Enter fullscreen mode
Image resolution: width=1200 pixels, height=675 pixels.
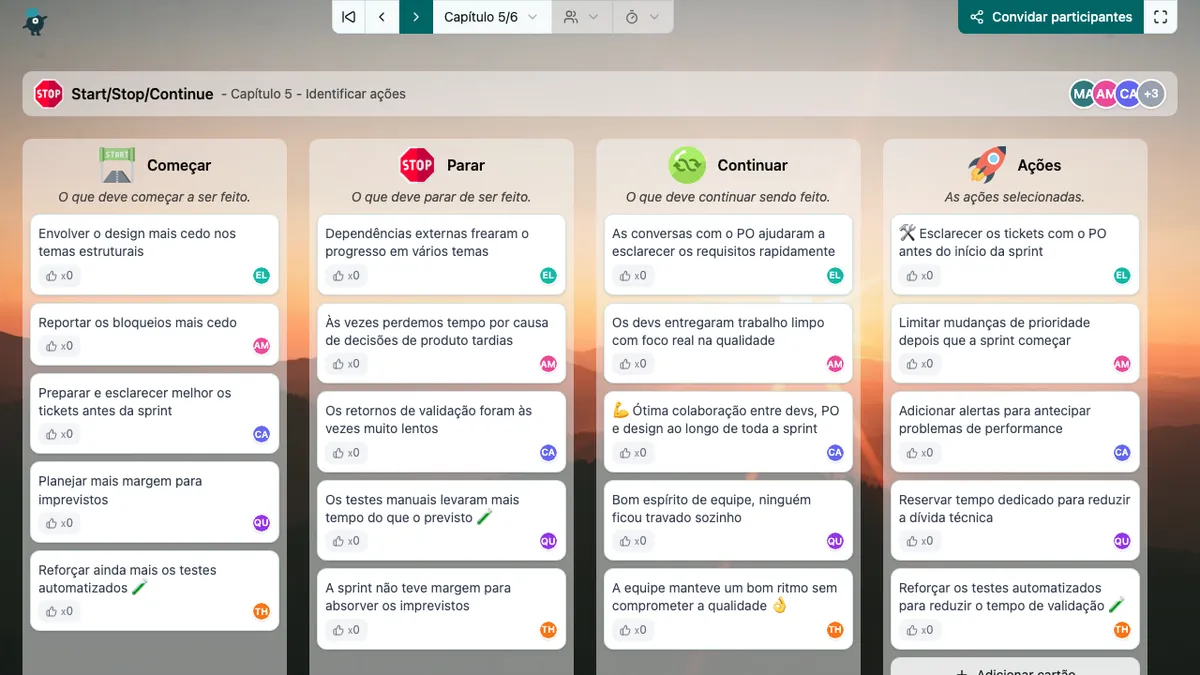pyautogui.click(x=1160, y=17)
